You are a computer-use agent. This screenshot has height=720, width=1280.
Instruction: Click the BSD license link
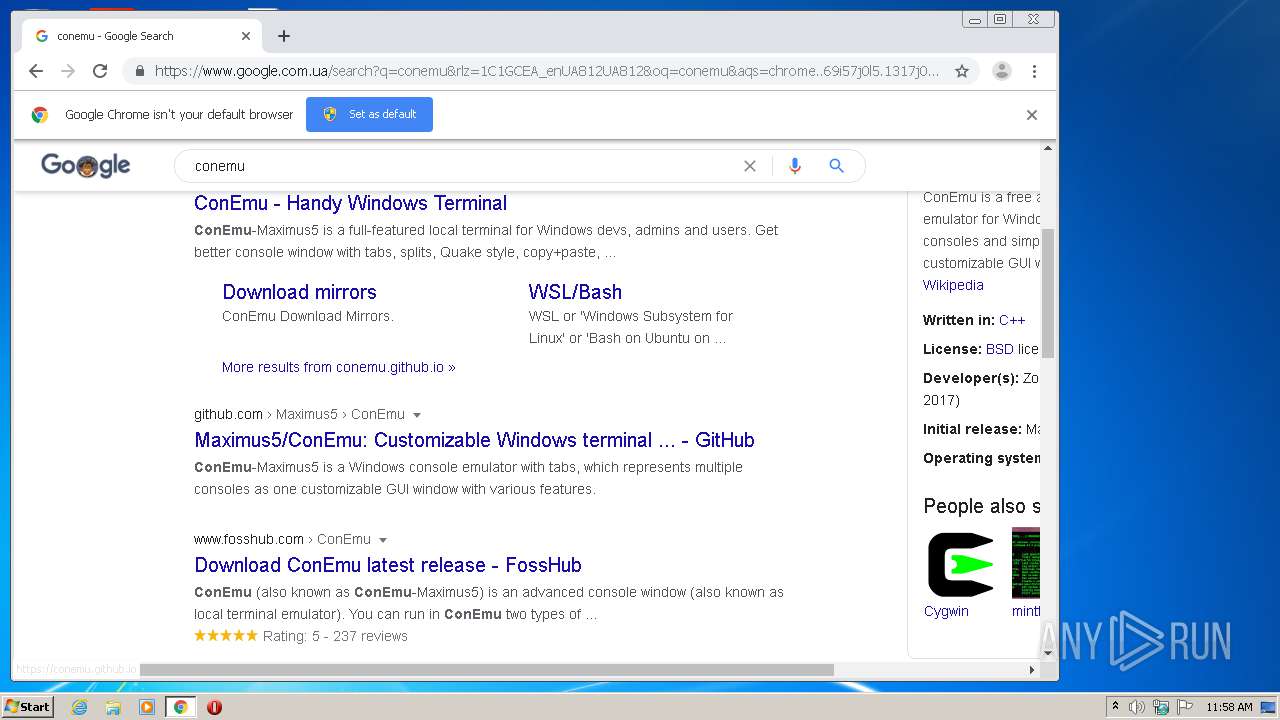(999, 349)
